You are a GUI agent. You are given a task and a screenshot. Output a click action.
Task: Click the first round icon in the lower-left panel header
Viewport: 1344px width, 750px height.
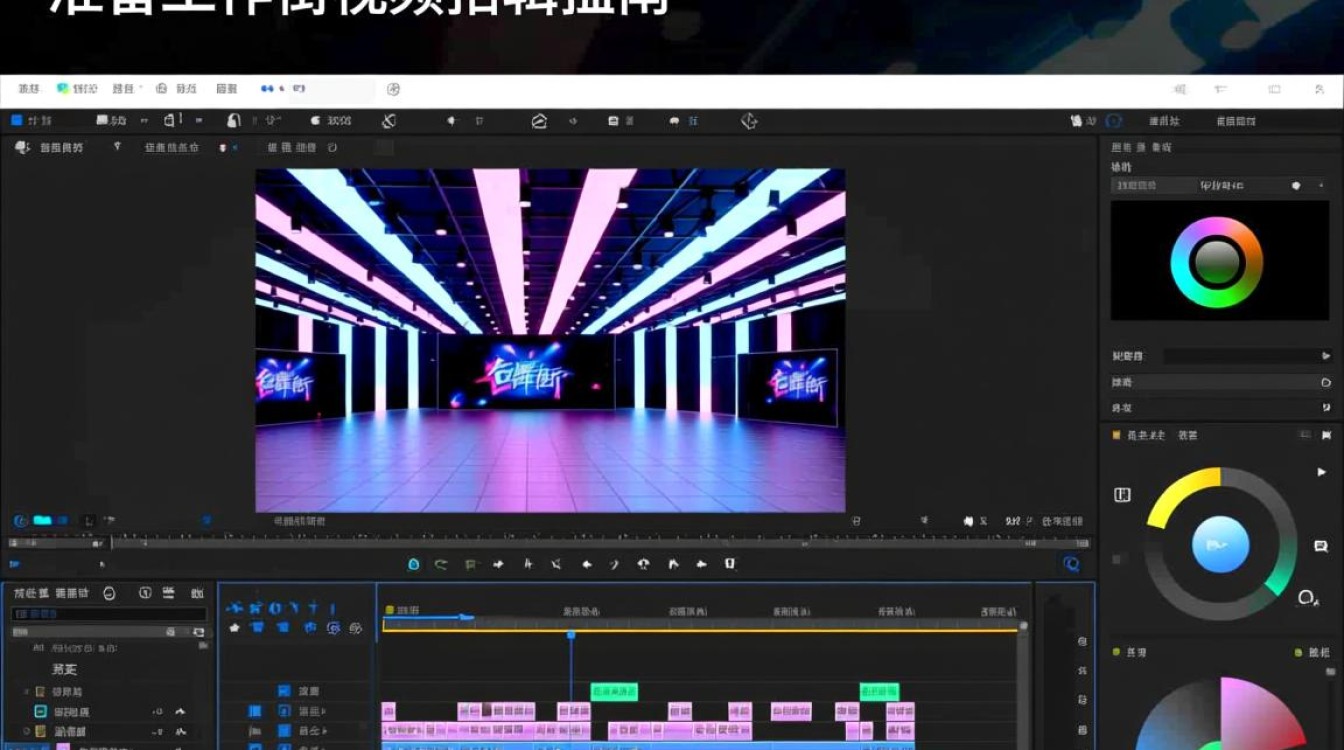[109, 593]
